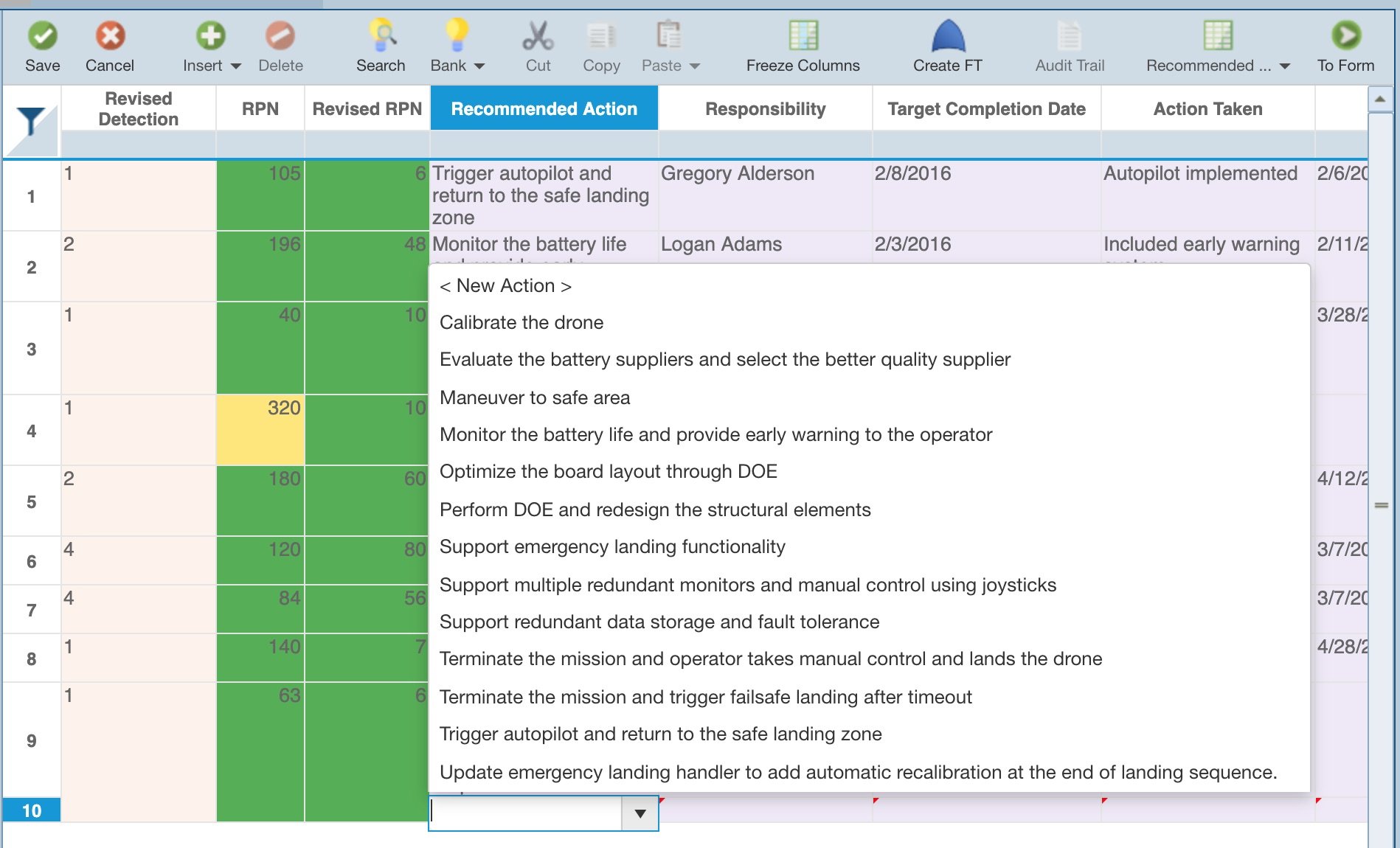The height and width of the screenshot is (848, 1400).
Task: Click the Delete icon
Action: pos(280,35)
